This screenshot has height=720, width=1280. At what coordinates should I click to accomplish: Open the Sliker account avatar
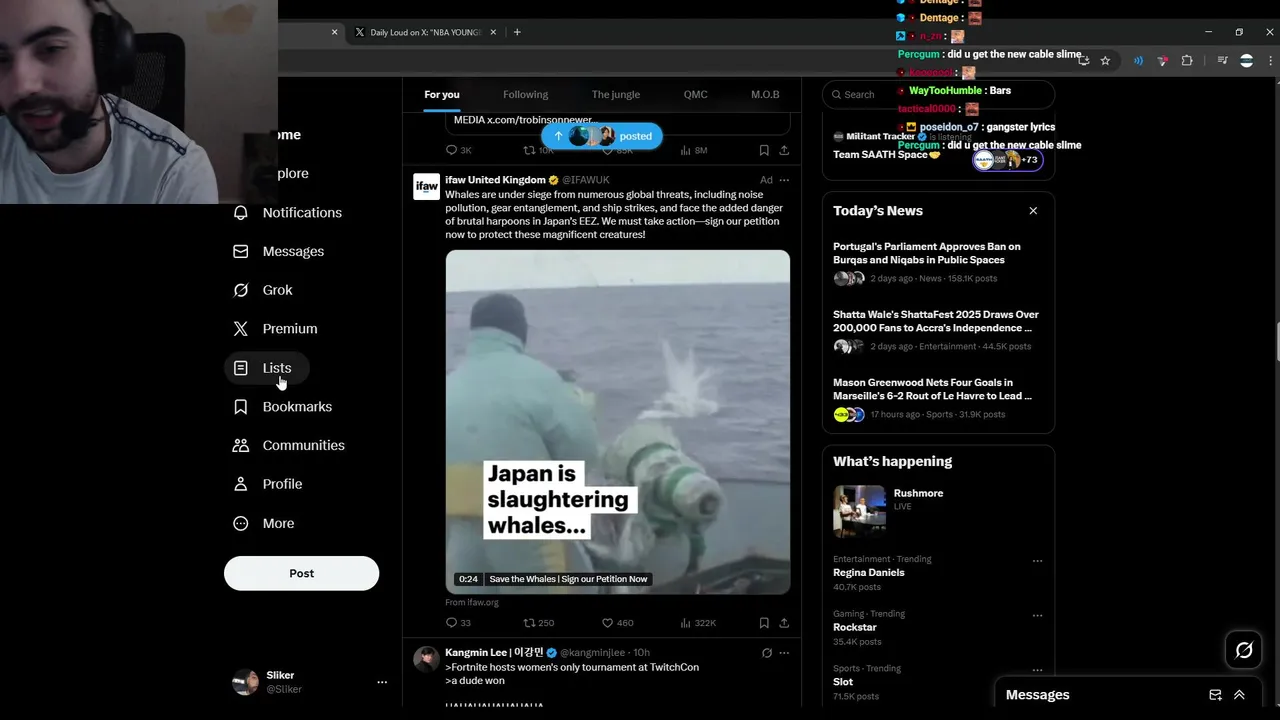tap(245, 682)
